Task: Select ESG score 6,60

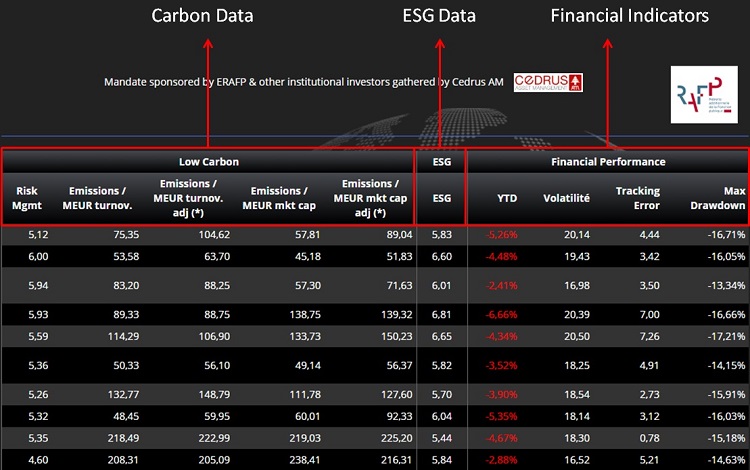Action: pos(441,257)
